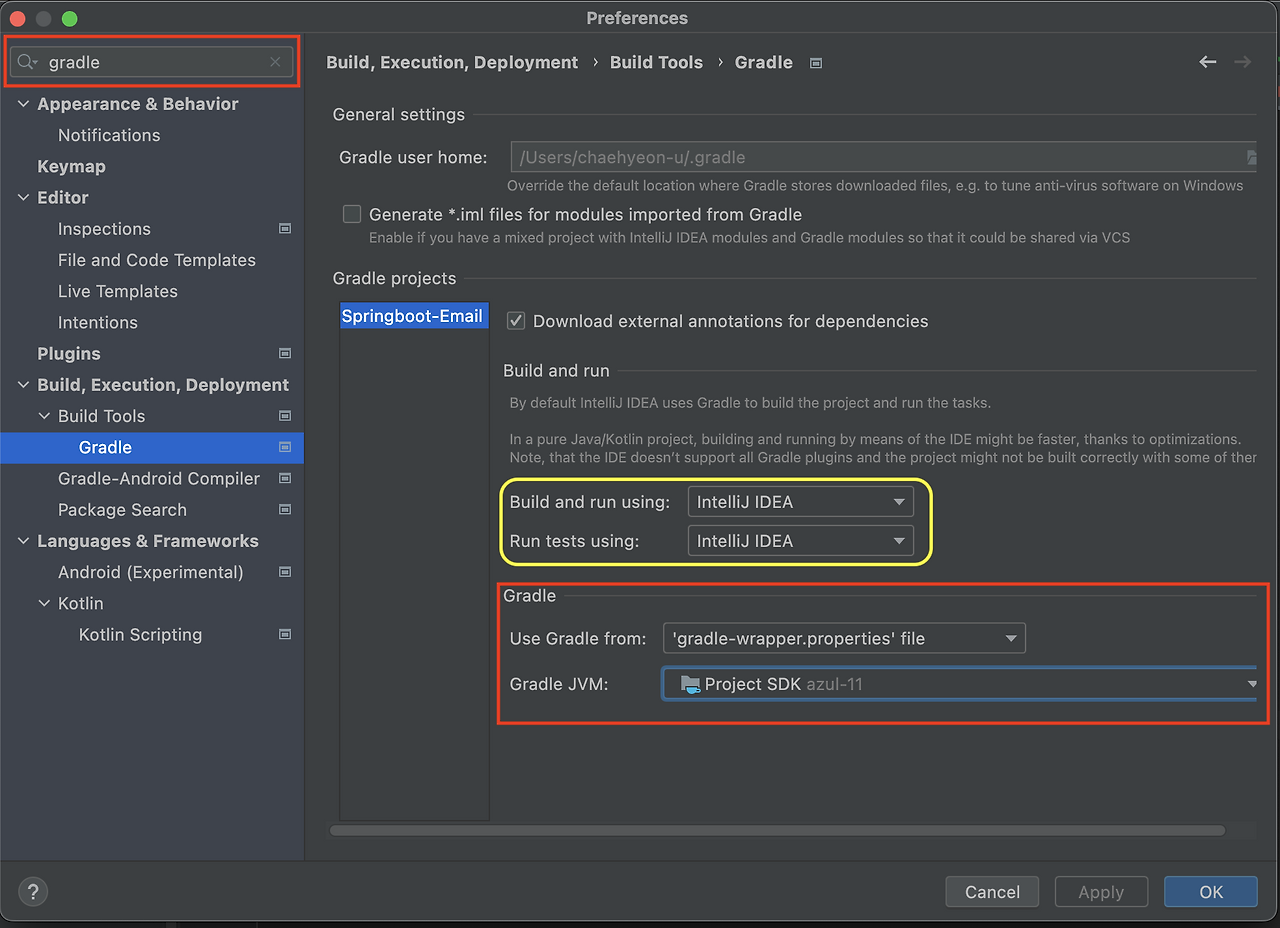Image resolution: width=1280 pixels, height=928 pixels.
Task: Click the help question mark icon
Action: pos(33,891)
